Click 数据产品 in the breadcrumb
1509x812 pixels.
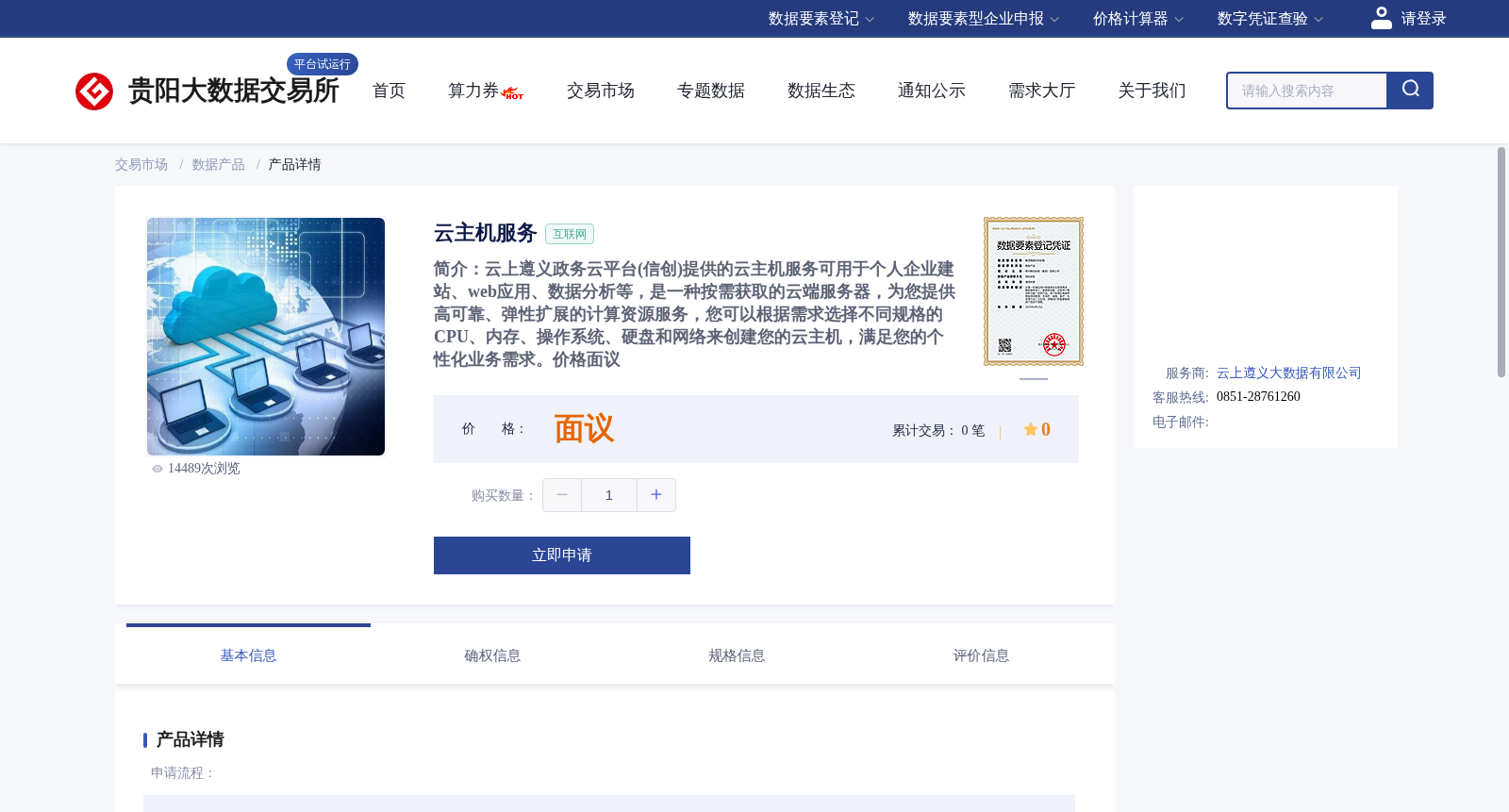[x=219, y=165]
